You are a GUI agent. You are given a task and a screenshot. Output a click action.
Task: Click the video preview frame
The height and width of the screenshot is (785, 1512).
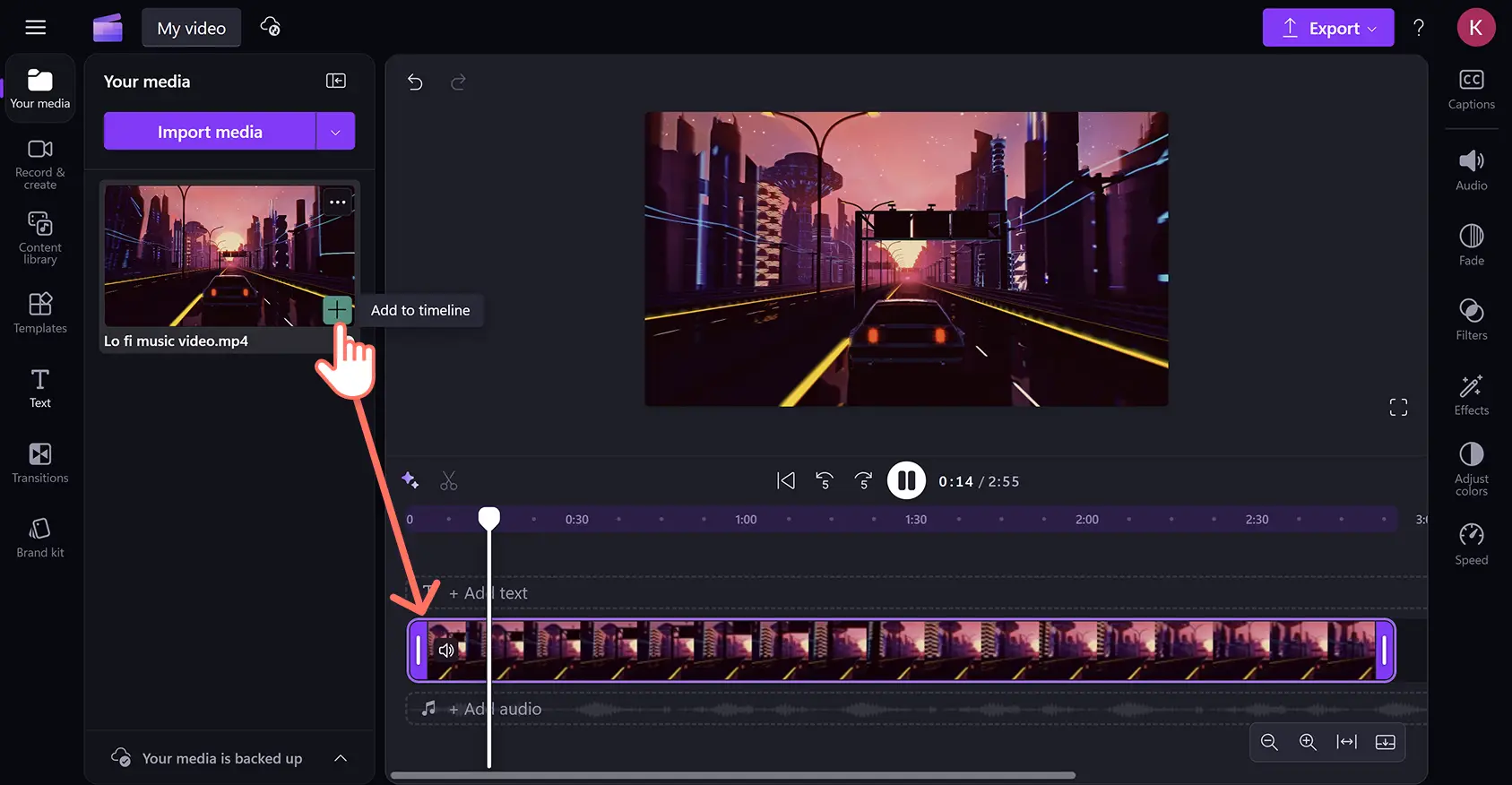(906, 259)
